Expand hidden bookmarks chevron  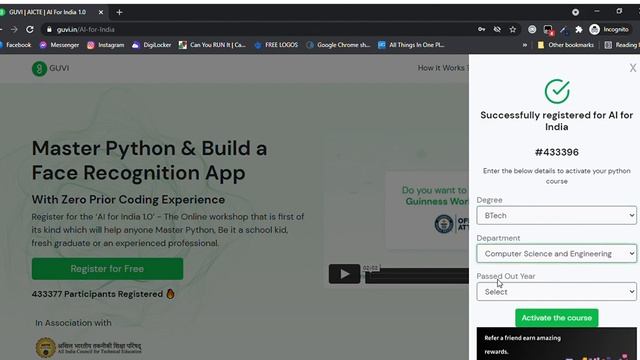(x=525, y=45)
